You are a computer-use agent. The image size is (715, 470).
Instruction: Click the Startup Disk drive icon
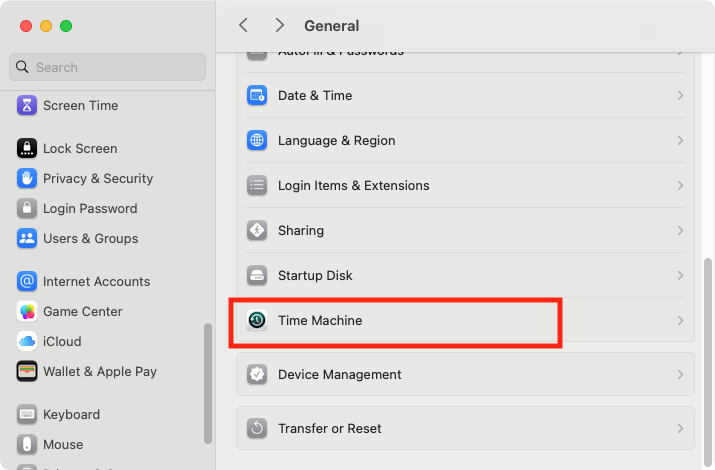click(x=257, y=275)
